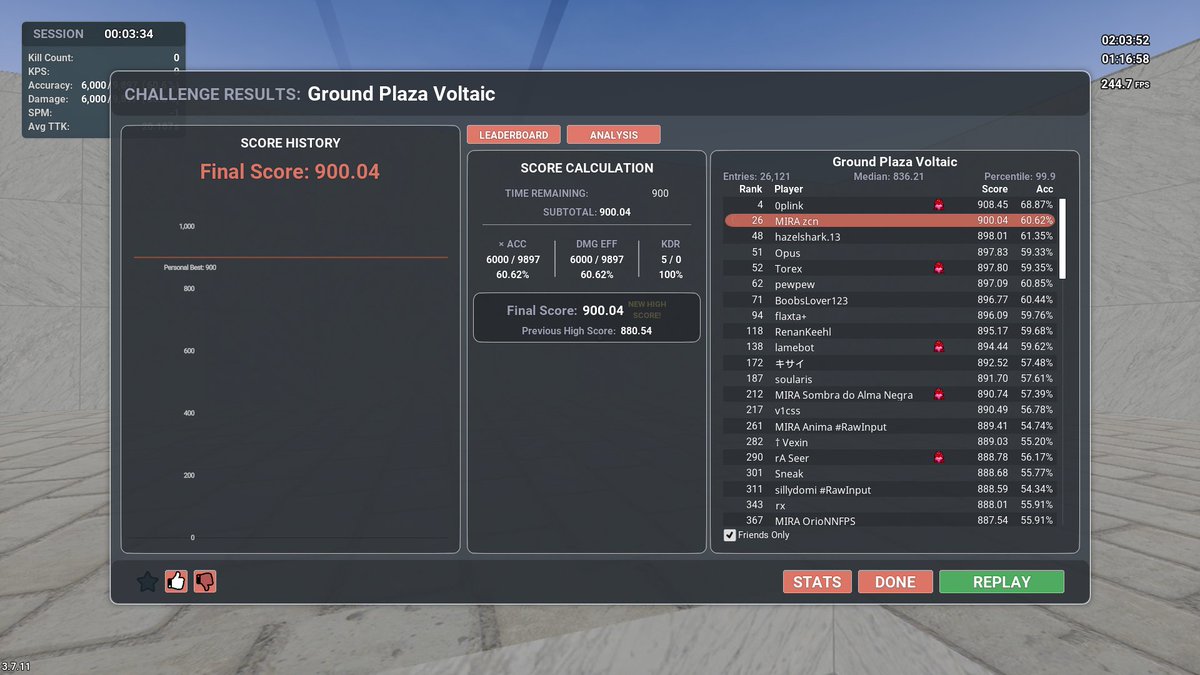Click the red badge icon next to lamebot

(938, 347)
